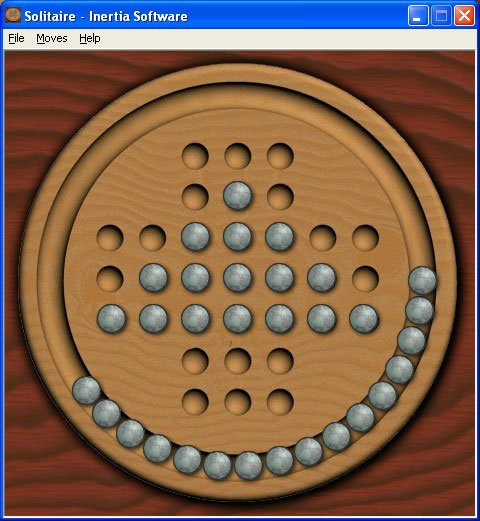480x521 pixels.
Task: Click the left-end empty hole in the fourth row
Action: 110,279
